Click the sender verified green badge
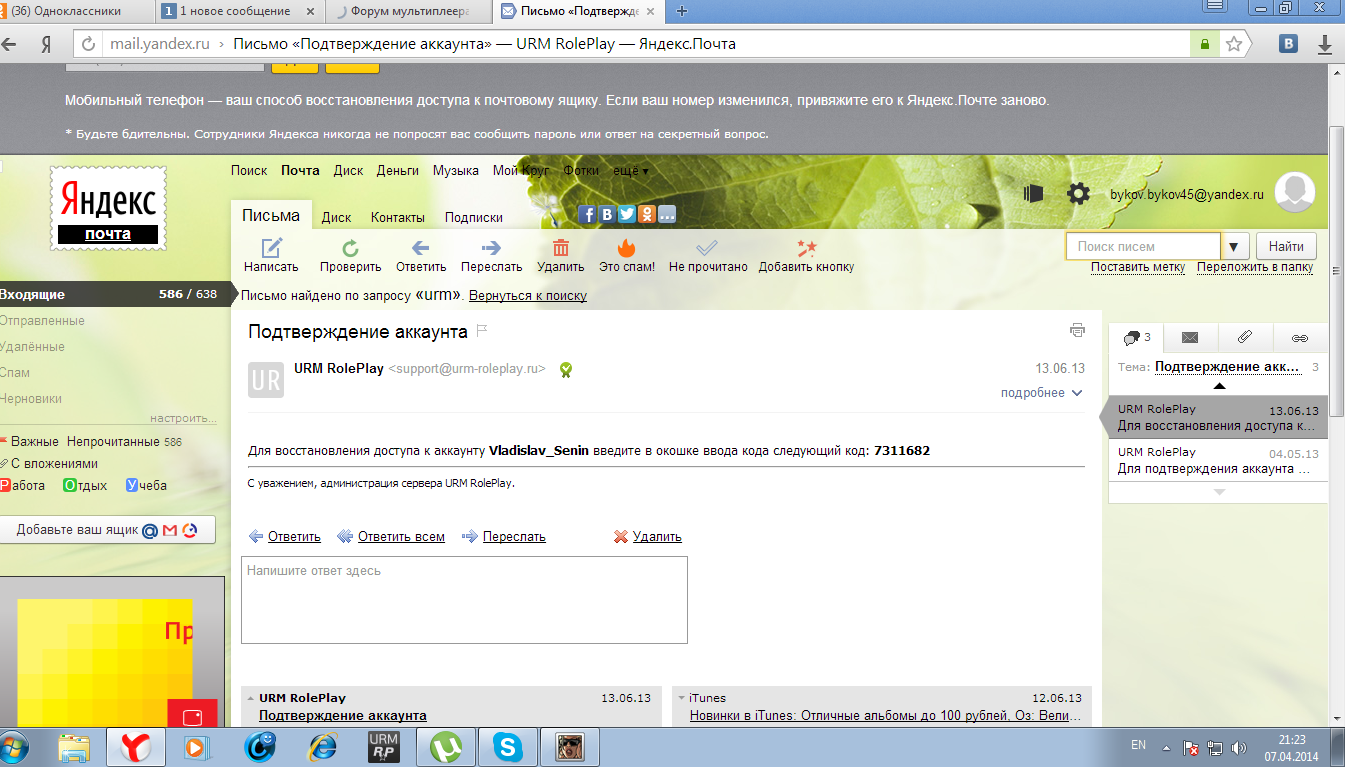Viewport: 1360px width, 768px height. pyautogui.click(x=566, y=369)
